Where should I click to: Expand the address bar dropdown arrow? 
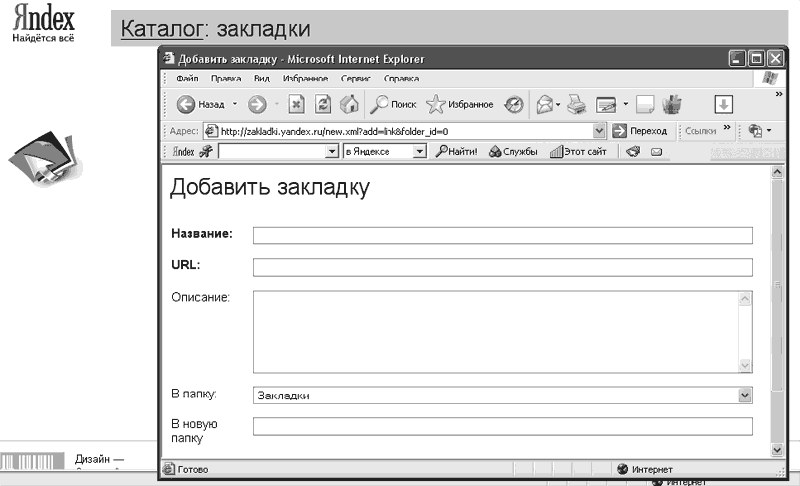point(599,131)
